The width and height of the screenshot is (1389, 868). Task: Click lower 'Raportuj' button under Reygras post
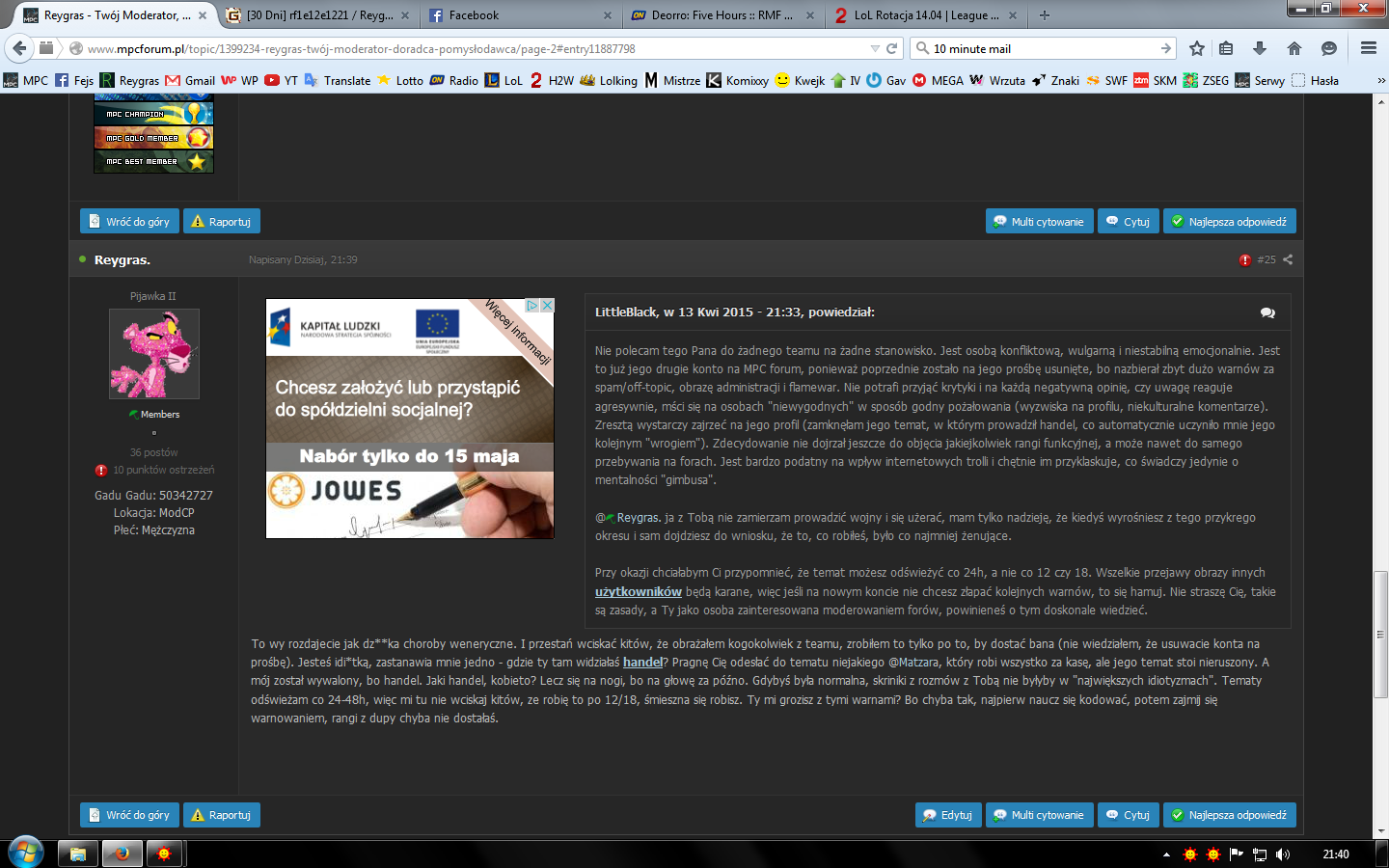pos(221,815)
